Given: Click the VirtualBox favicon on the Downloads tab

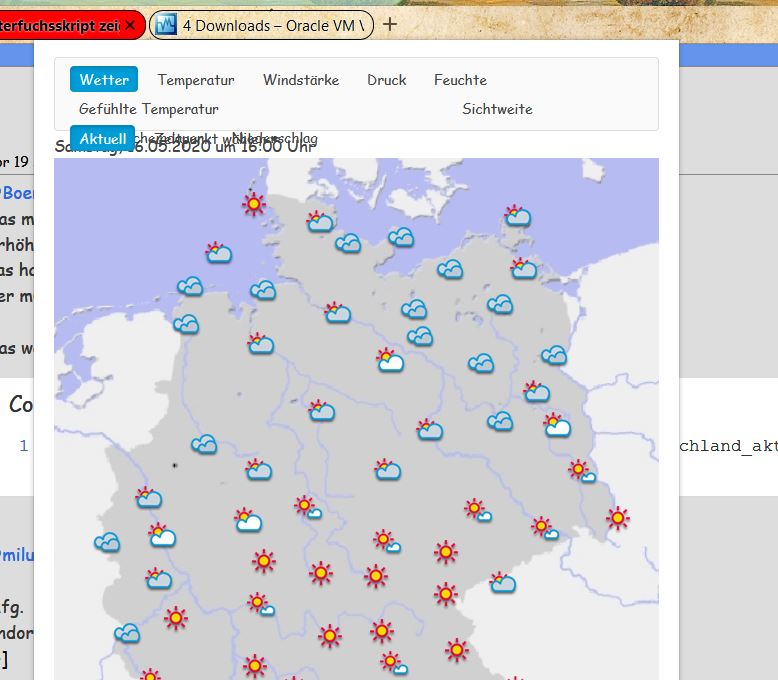Looking at the screenshot, I should point(167,25).
